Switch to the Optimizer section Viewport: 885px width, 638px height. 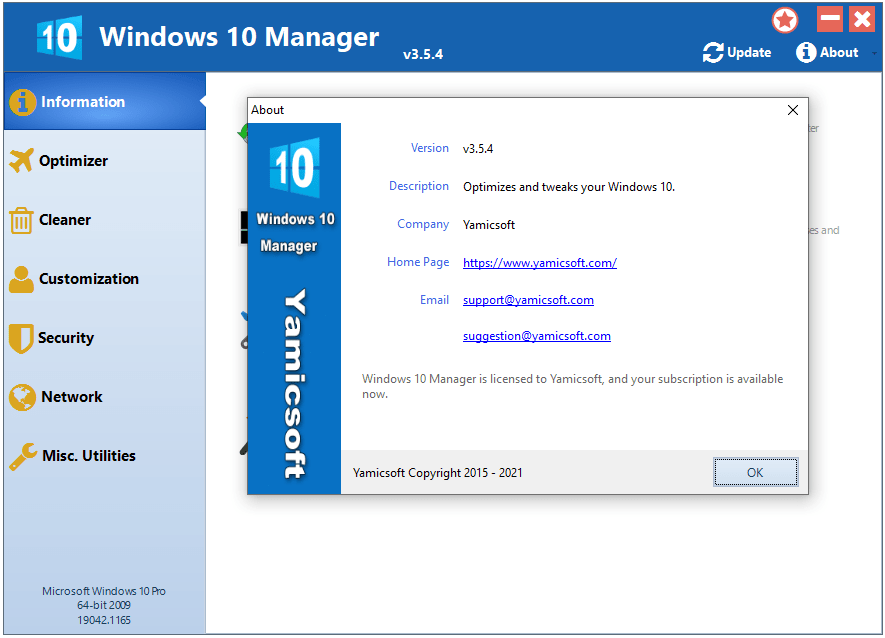coord(105,161)
